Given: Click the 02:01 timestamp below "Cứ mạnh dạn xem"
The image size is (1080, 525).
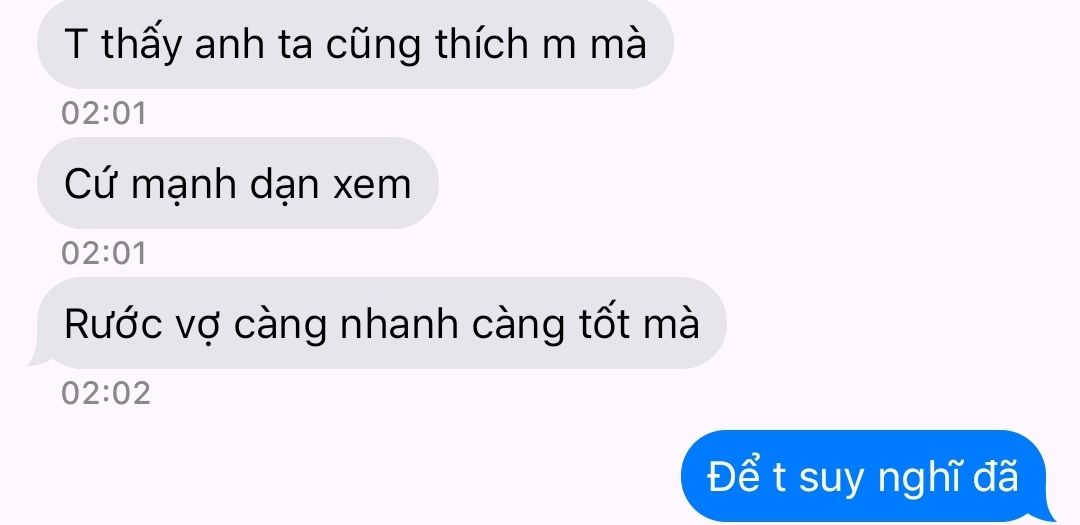Looking at the screenshot, I should click(104, 254).
